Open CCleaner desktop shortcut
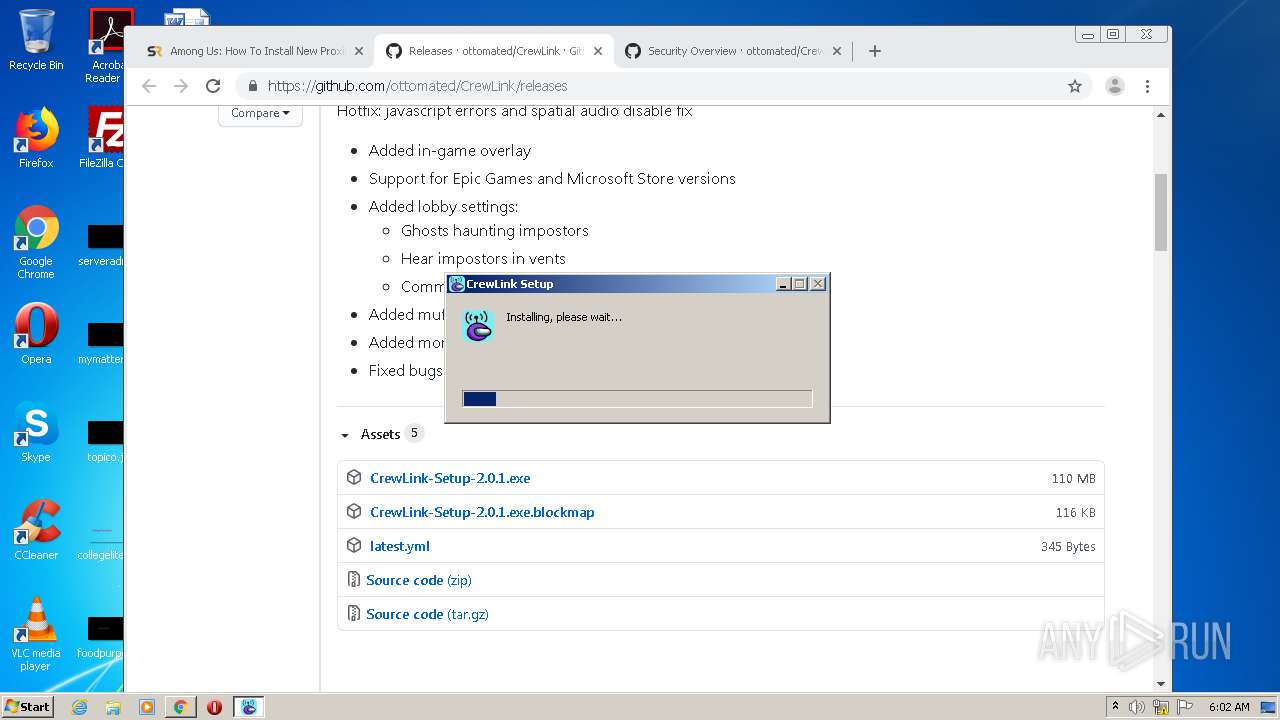1280x720 pixels. point(36,530)
